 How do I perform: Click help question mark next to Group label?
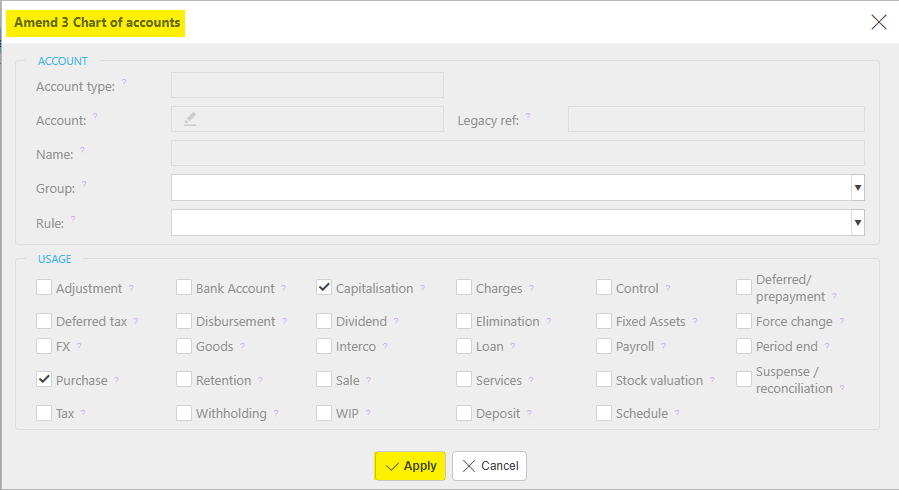click(84, 184)
